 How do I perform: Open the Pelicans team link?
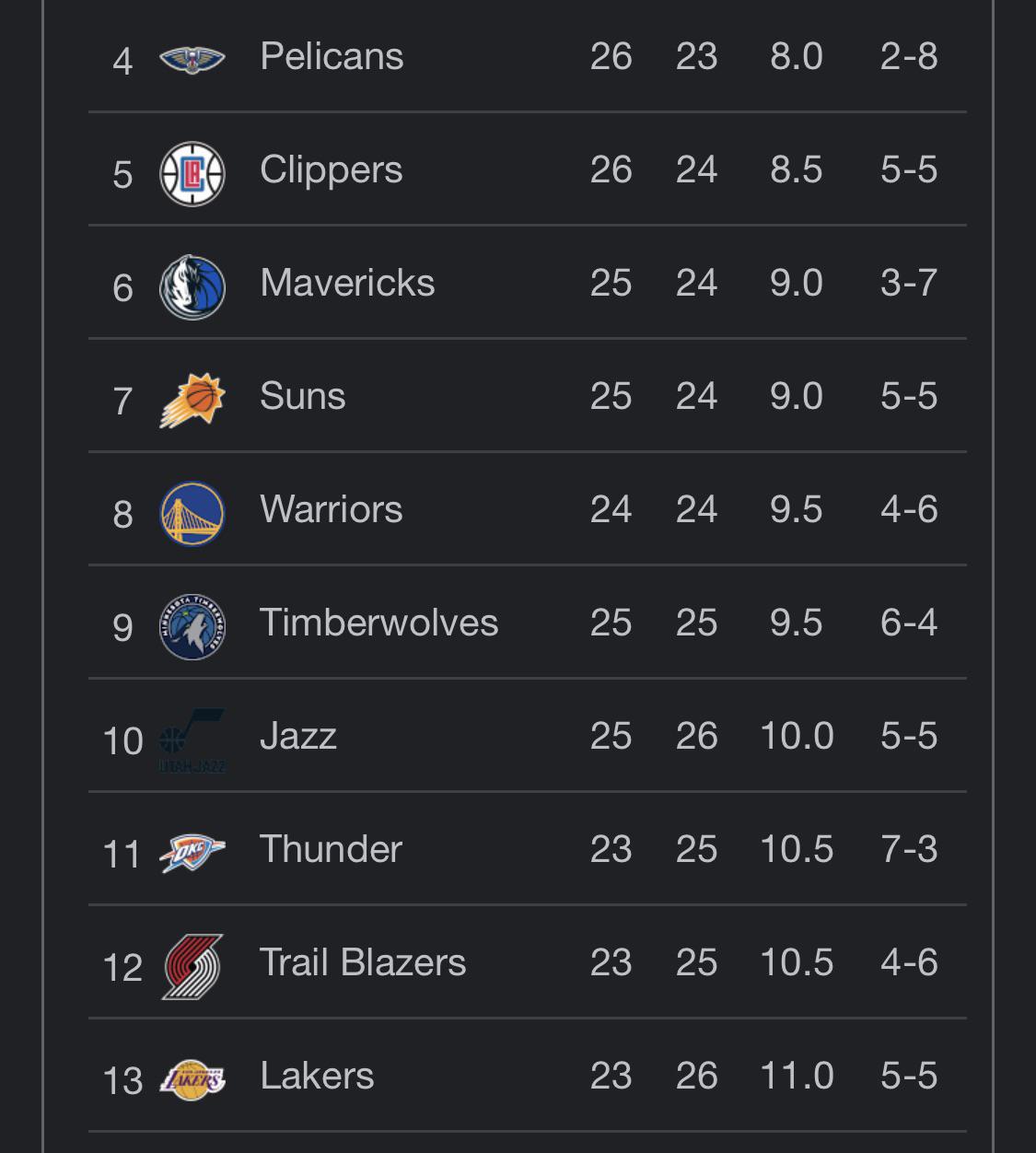[332, 57]
